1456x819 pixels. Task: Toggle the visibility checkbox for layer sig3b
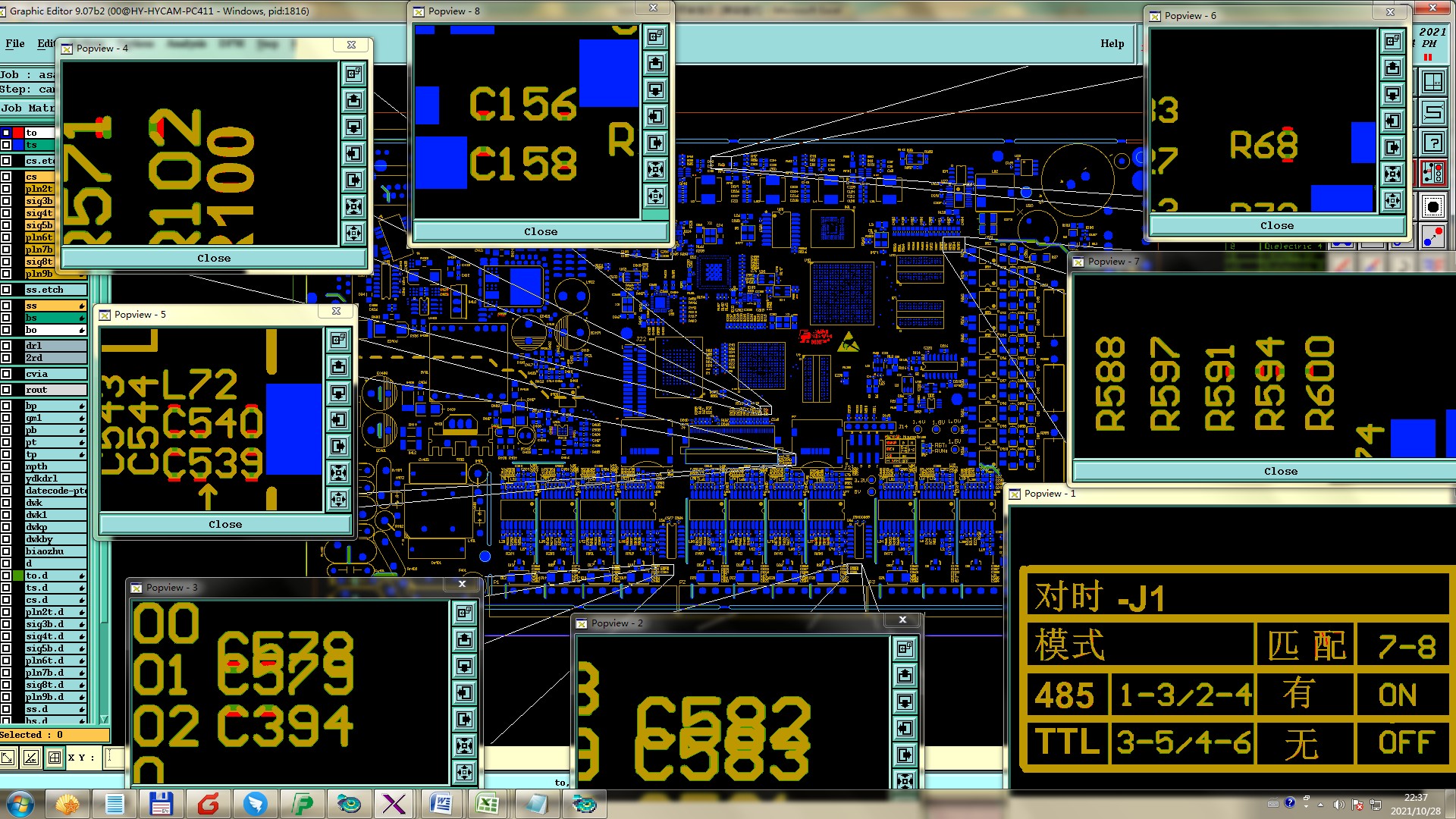pyautogui.click(x=6, y=201)
